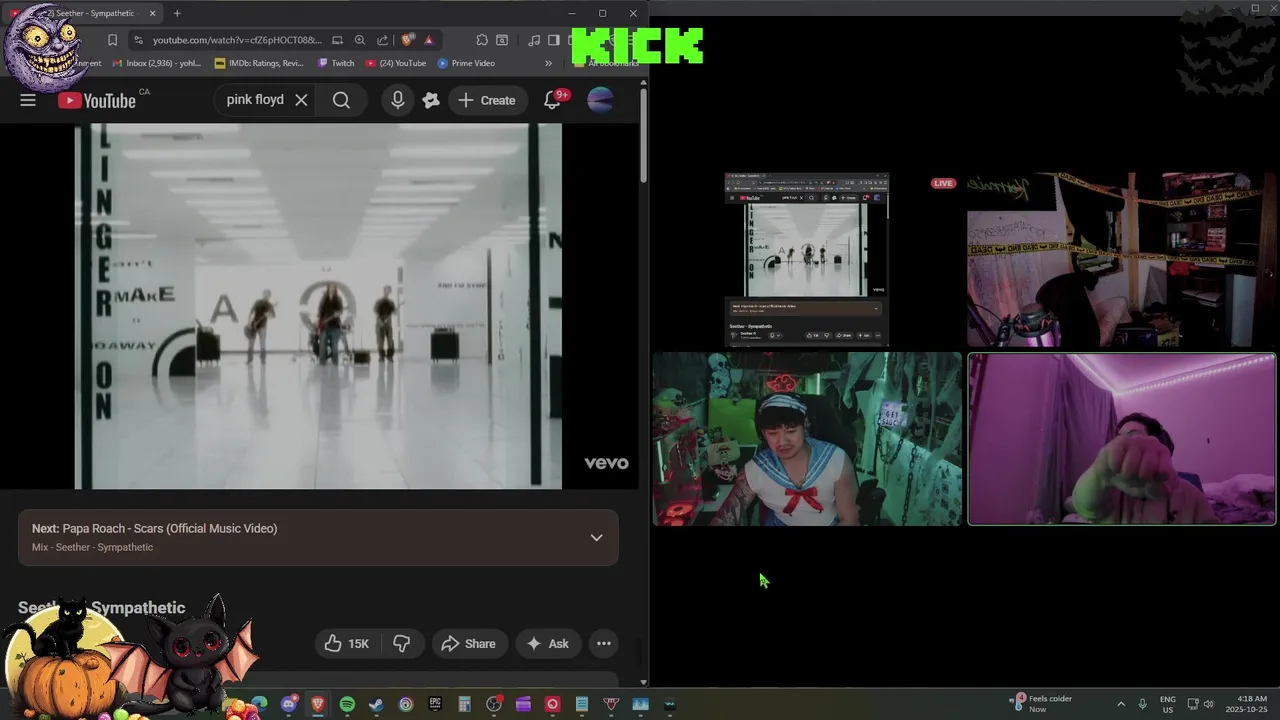The width and height of the screenshot is (1280, 720).
Task: Open Spotify from taskbar
Action: [x=347, y=704]
